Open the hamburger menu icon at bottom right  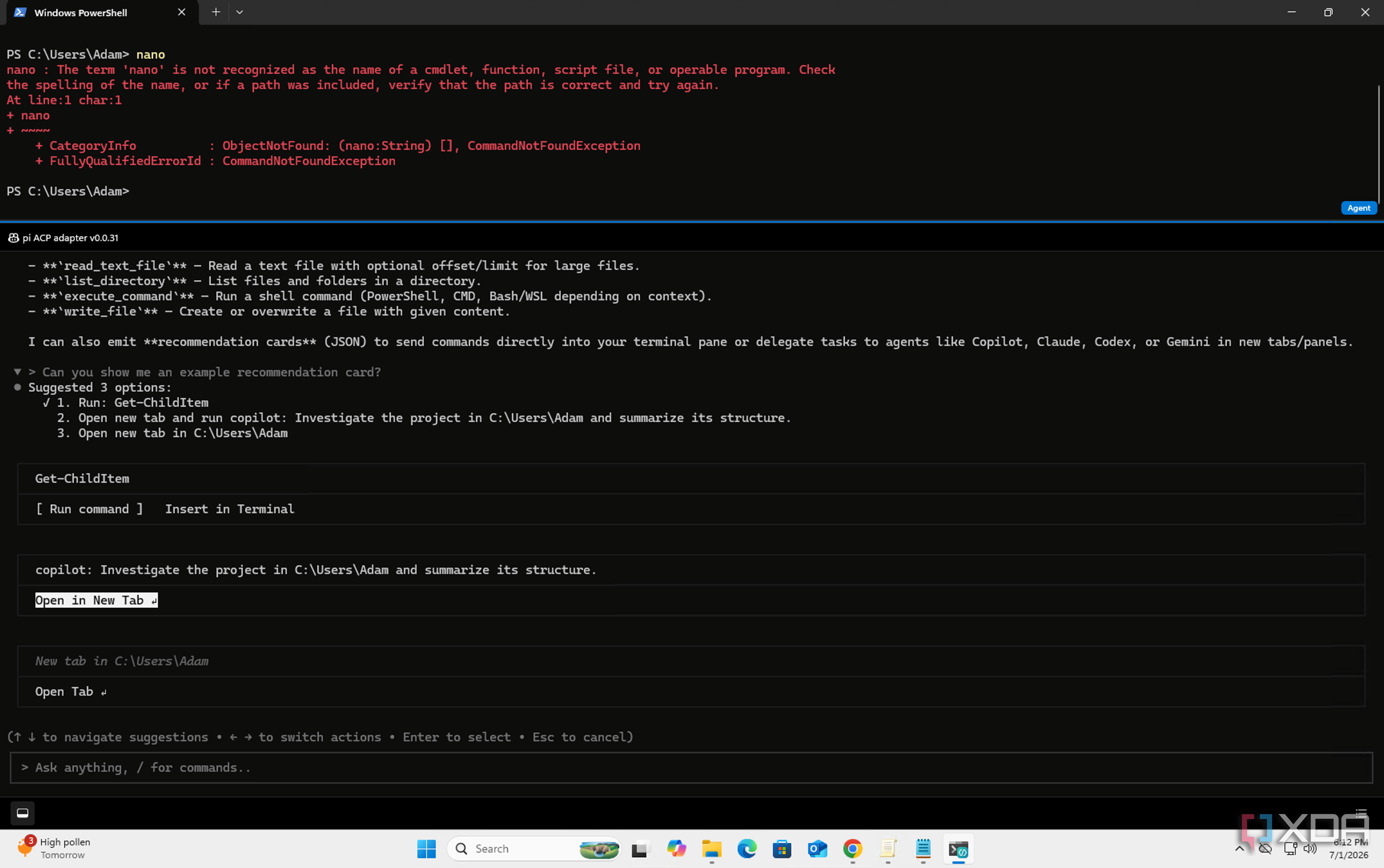pyautogui.click(x=1361, y=814)
